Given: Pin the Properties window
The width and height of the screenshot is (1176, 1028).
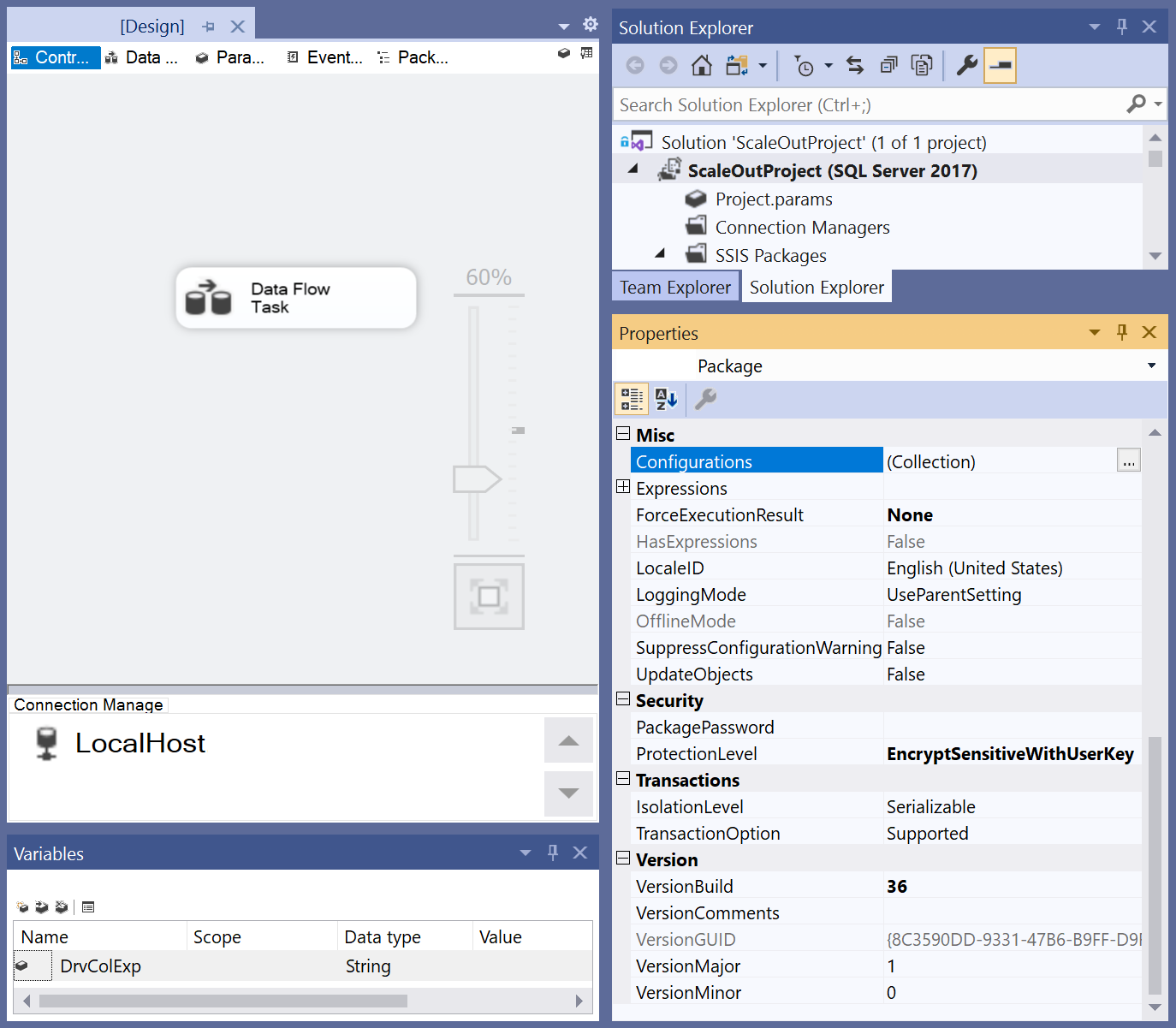Looking at the screenshot, I should coord(1121,332).
